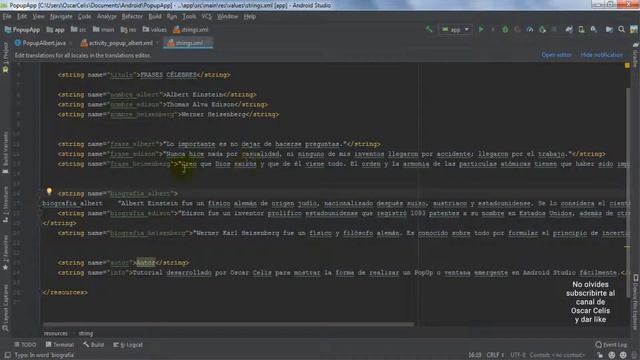
Task: Click the run with coverage icon
Action: pyautogui.click(x=518, y=29)
